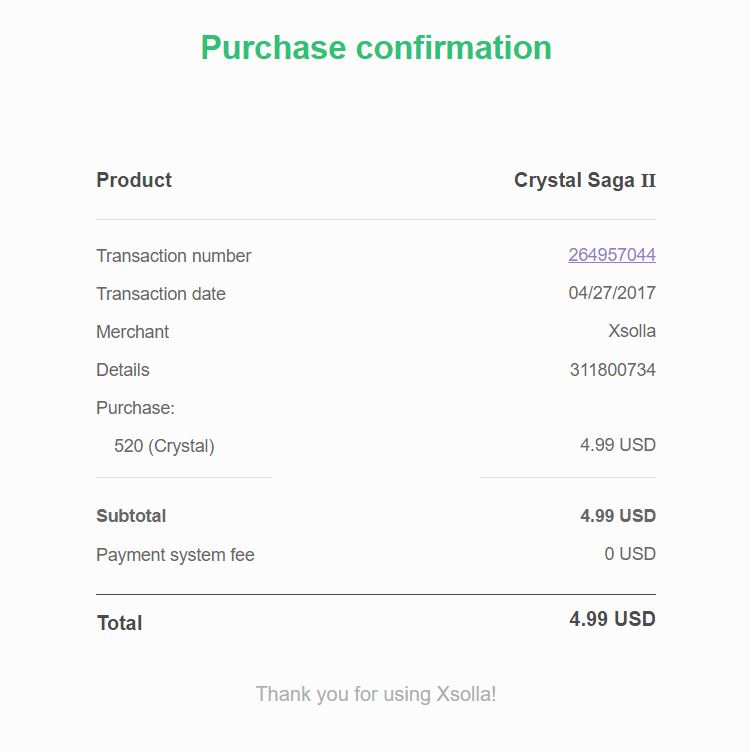Select the date 04/27/2017
Viewport: 750px width, 752px height.
tap(612, 293)
